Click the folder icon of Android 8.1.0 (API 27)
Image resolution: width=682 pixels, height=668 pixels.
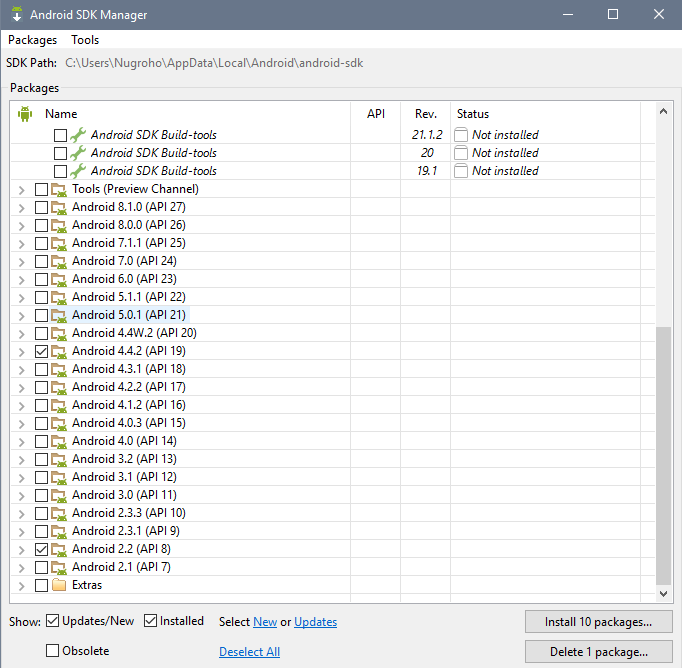click(59, 207)
